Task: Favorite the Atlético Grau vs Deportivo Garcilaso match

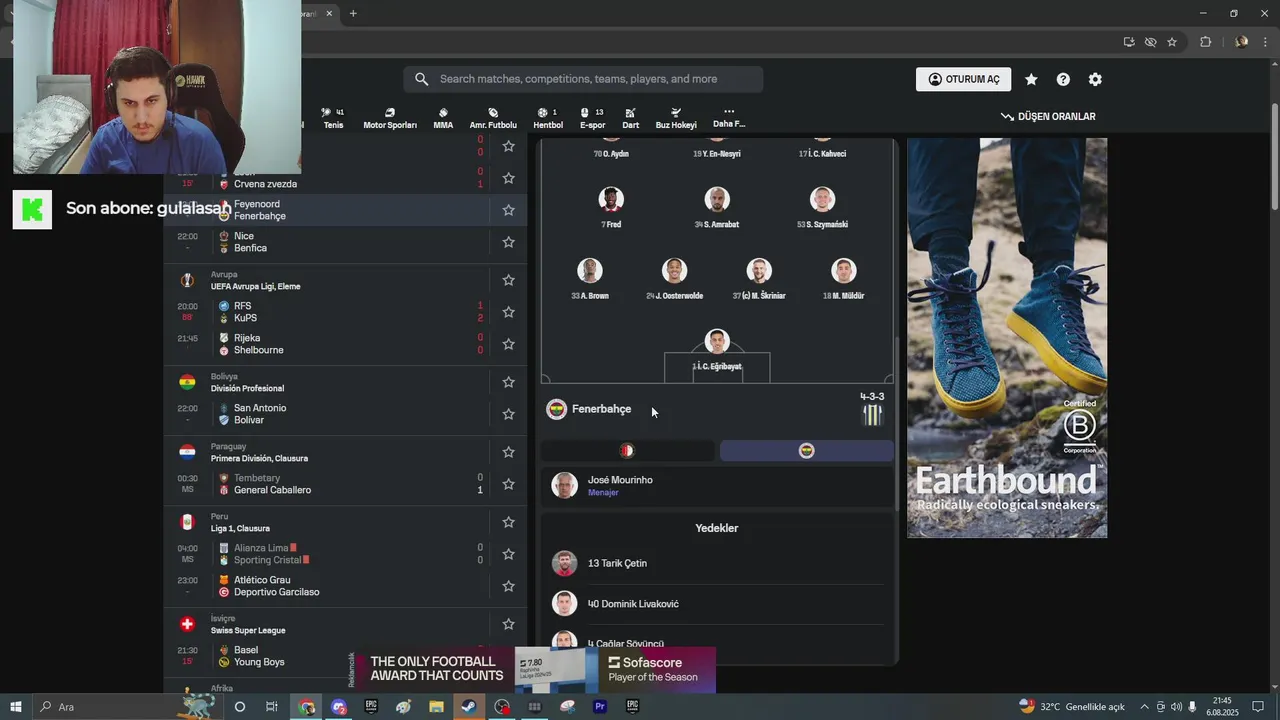Action: 508,586
